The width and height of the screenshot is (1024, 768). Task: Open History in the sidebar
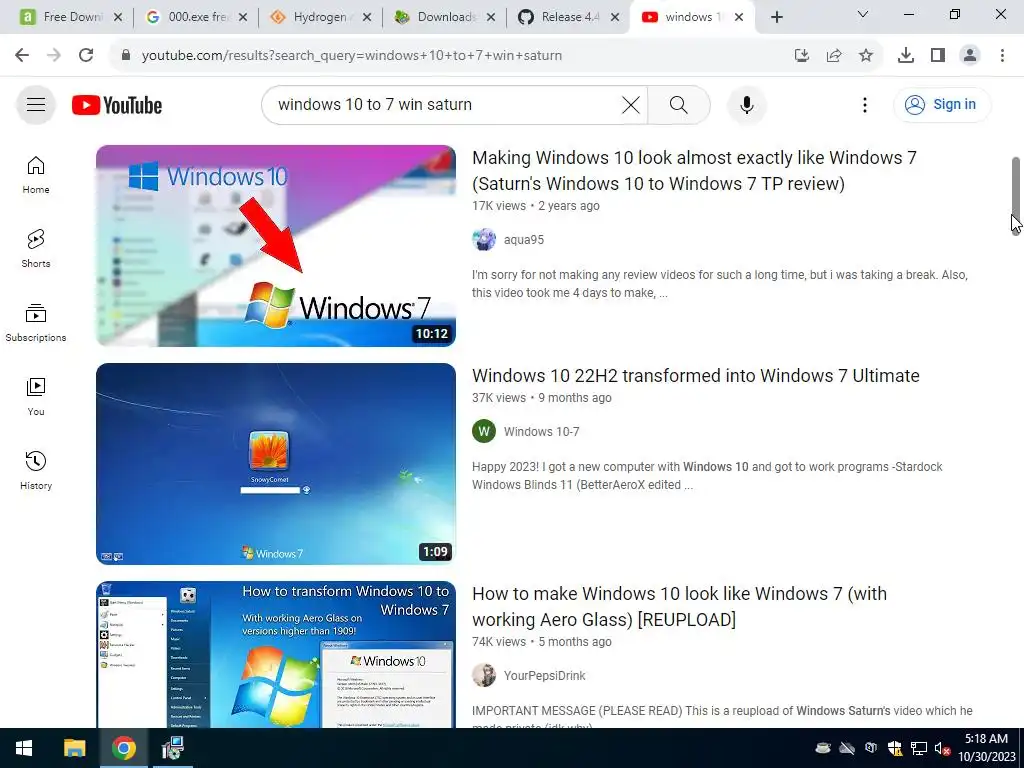(x=36, y=470)
